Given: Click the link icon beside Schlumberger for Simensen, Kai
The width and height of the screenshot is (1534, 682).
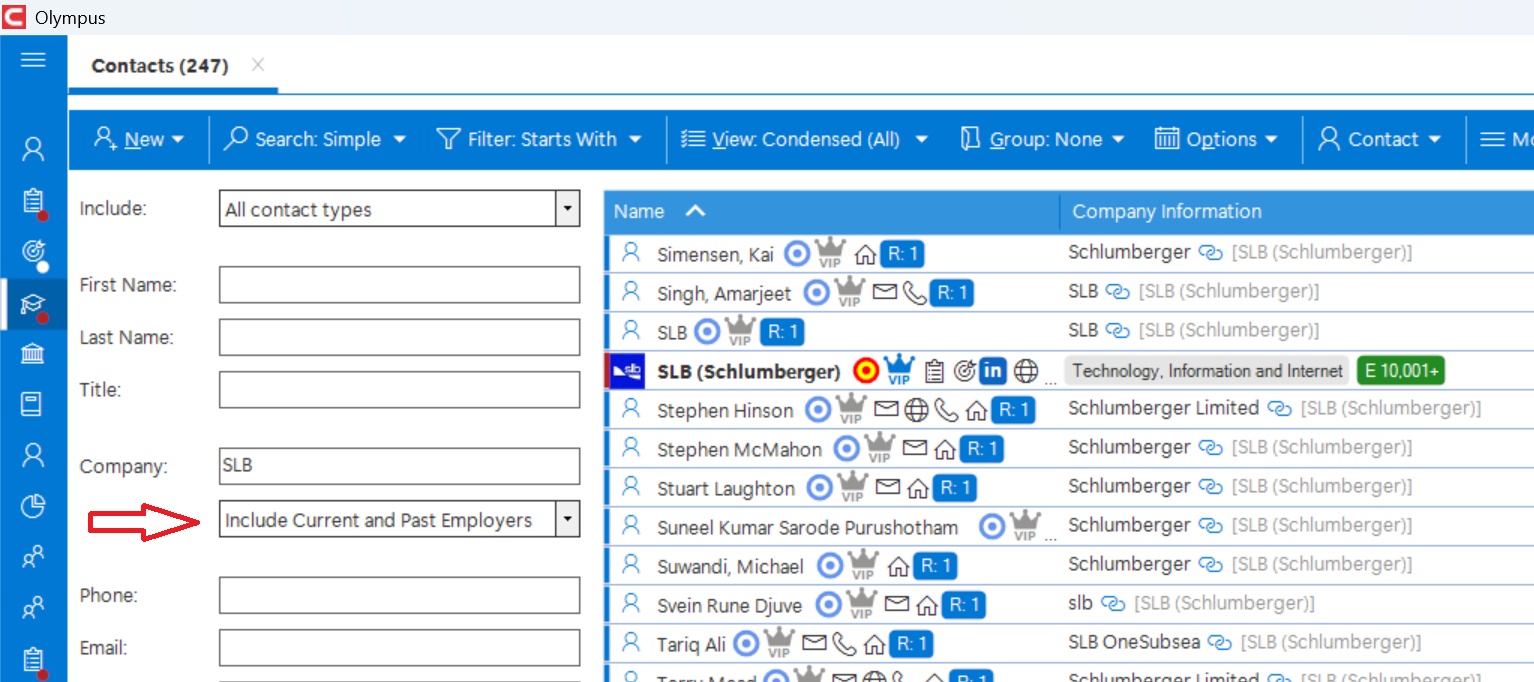Looking at the screenshot, I should (1210, 253).
